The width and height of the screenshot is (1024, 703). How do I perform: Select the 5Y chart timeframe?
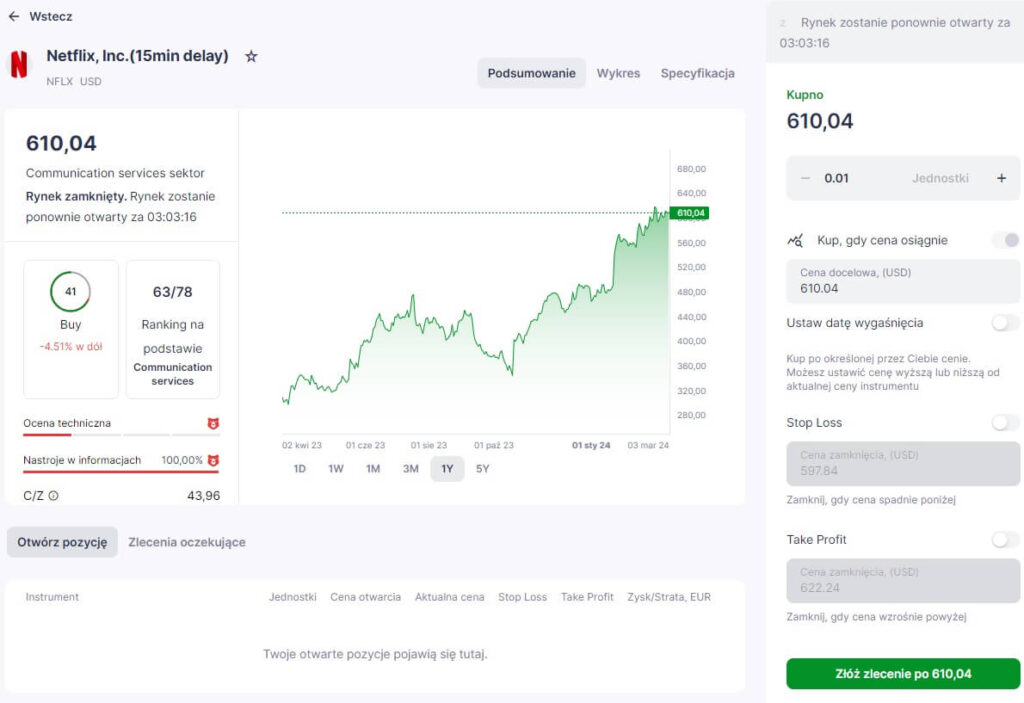tap(483, 469)
